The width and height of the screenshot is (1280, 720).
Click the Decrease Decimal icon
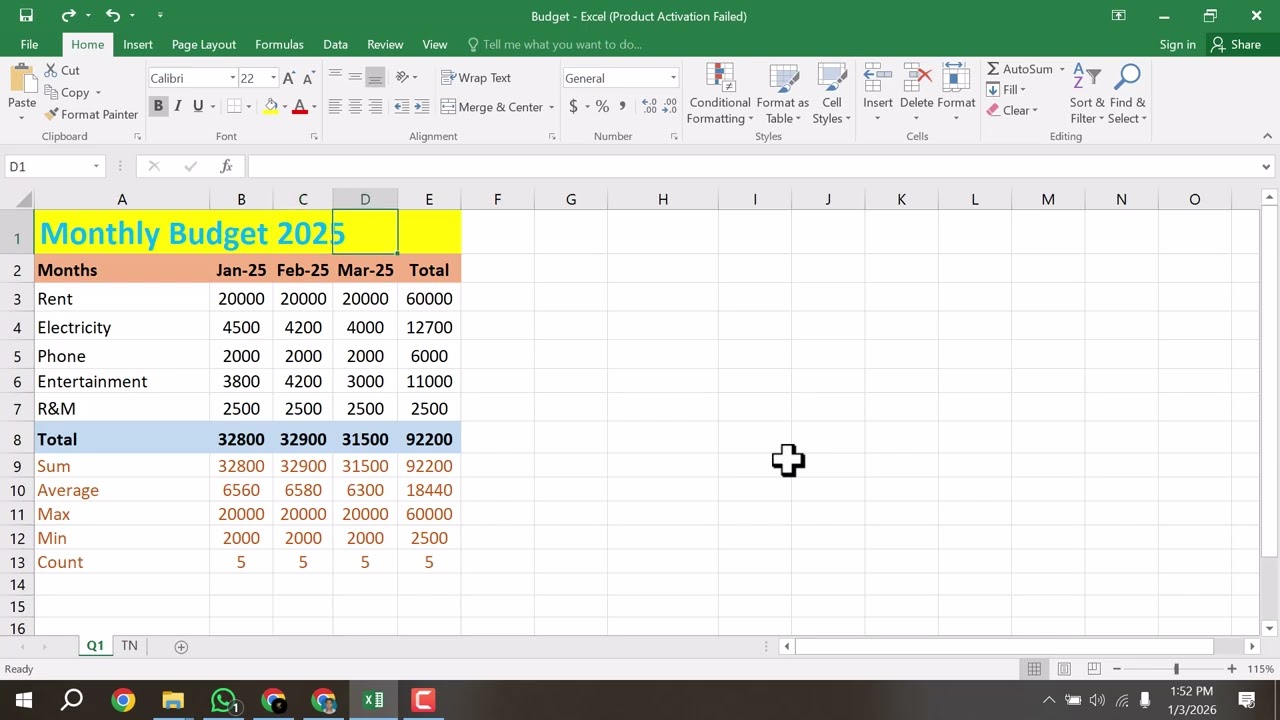click(669, 106)
